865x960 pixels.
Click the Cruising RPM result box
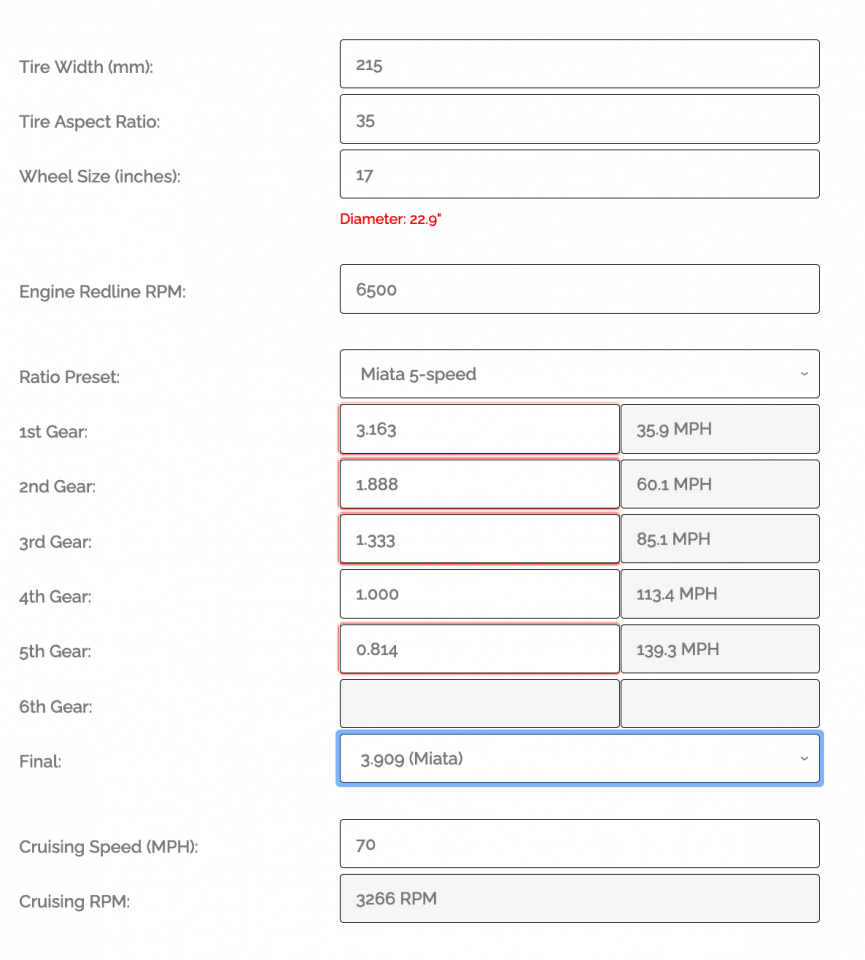[x=579, y=899]
